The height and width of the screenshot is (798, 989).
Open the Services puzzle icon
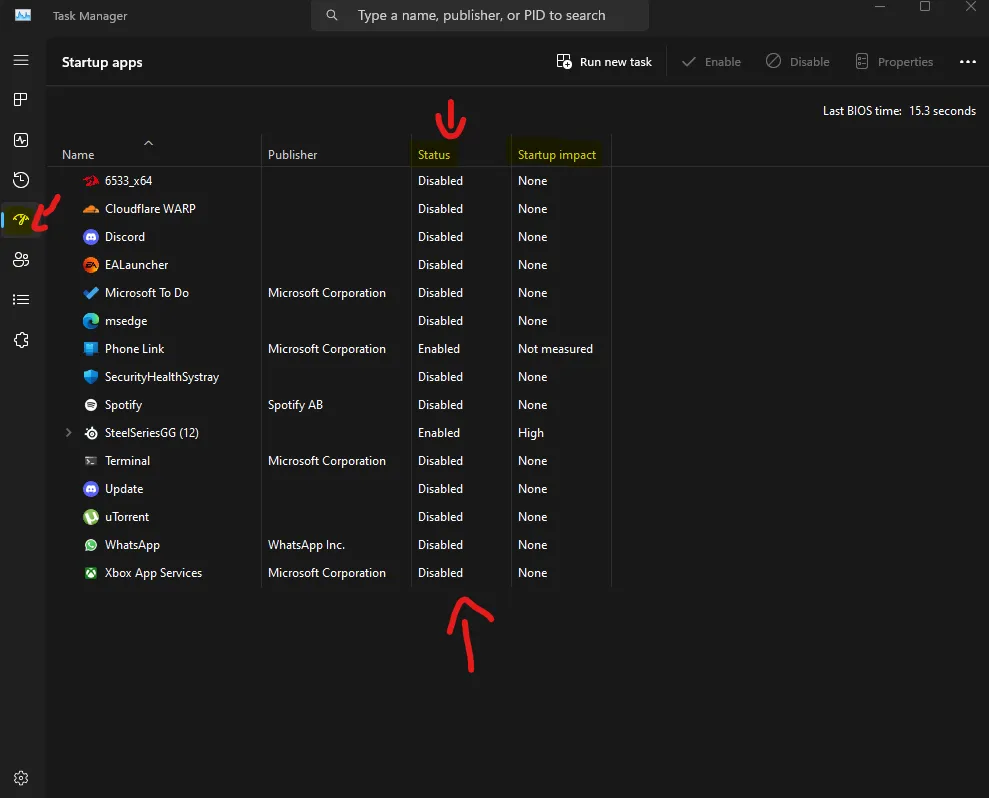(21, 340)
